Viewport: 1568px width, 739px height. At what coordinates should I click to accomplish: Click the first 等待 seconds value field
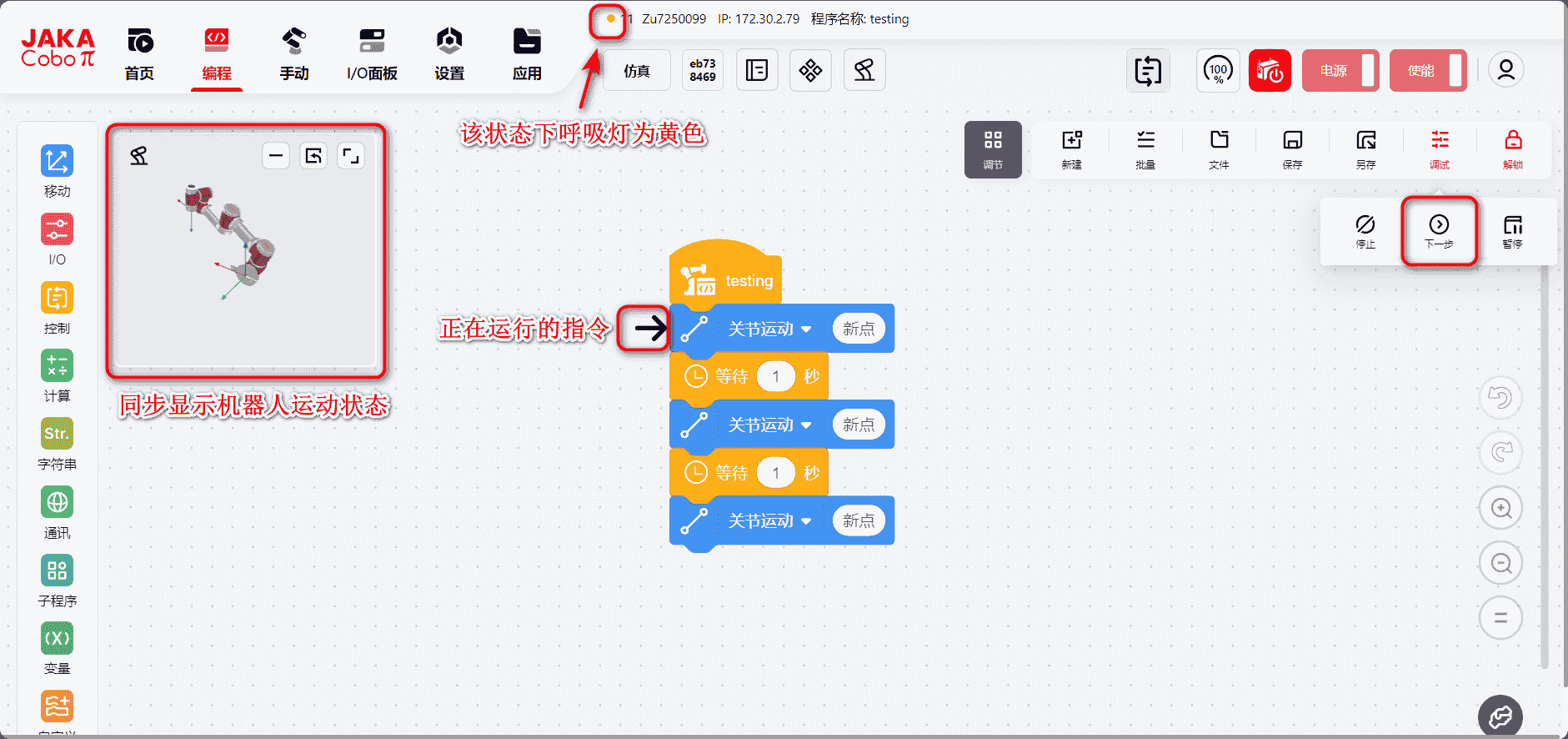(x=775, y=376)
